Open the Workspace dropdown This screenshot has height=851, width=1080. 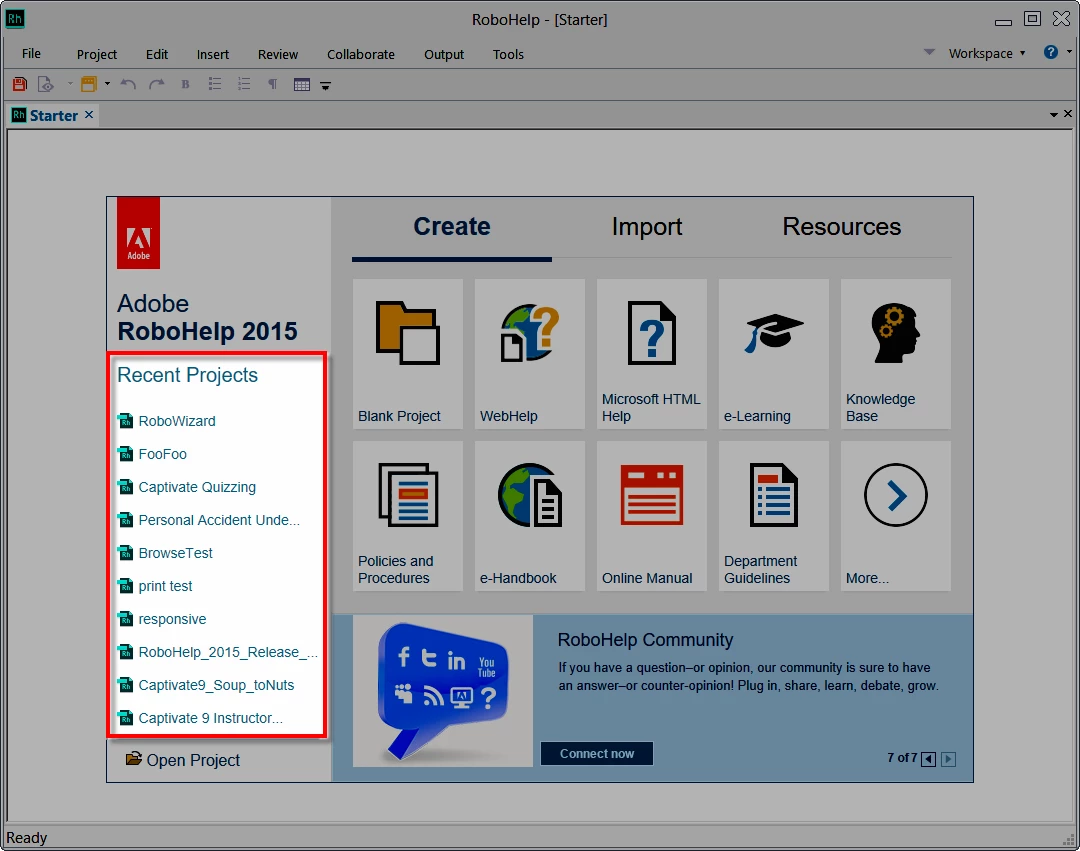point(987,53)
